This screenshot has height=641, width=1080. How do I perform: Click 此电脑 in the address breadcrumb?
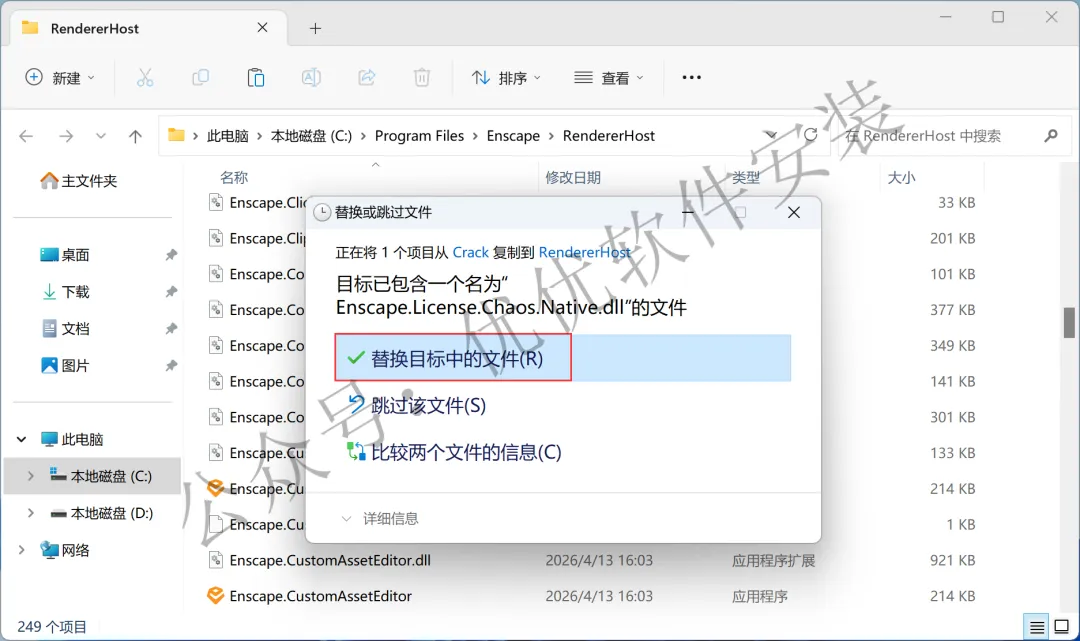228,136
